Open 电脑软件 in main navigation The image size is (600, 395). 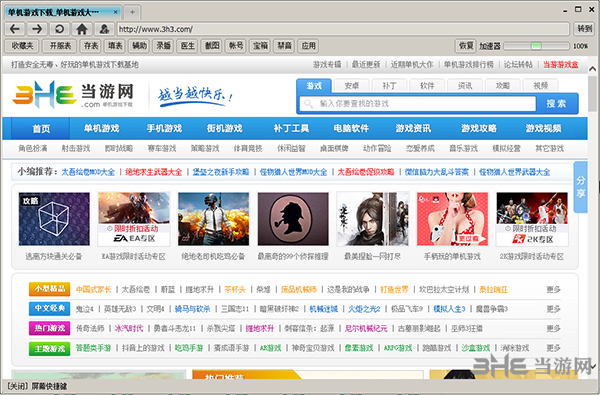[x=351, y=128]
